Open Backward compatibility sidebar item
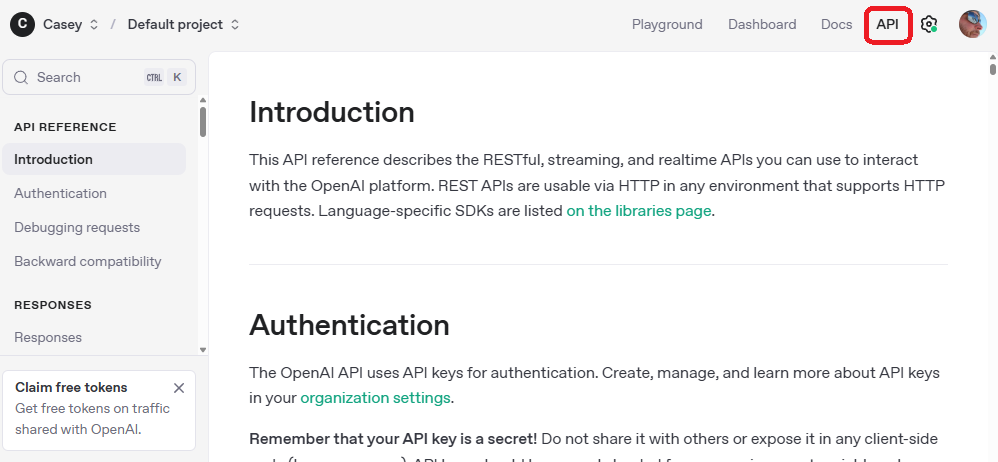Screen dimensions: 998x462 (87, 261)
